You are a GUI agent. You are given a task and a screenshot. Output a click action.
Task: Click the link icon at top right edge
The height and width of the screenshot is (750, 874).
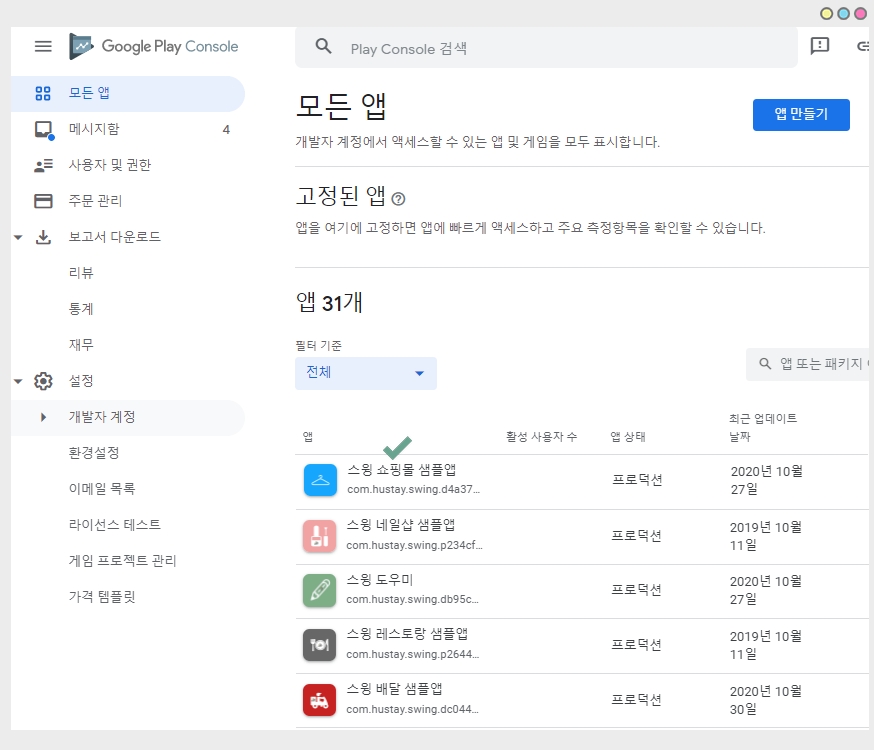[x=863, y=46]
